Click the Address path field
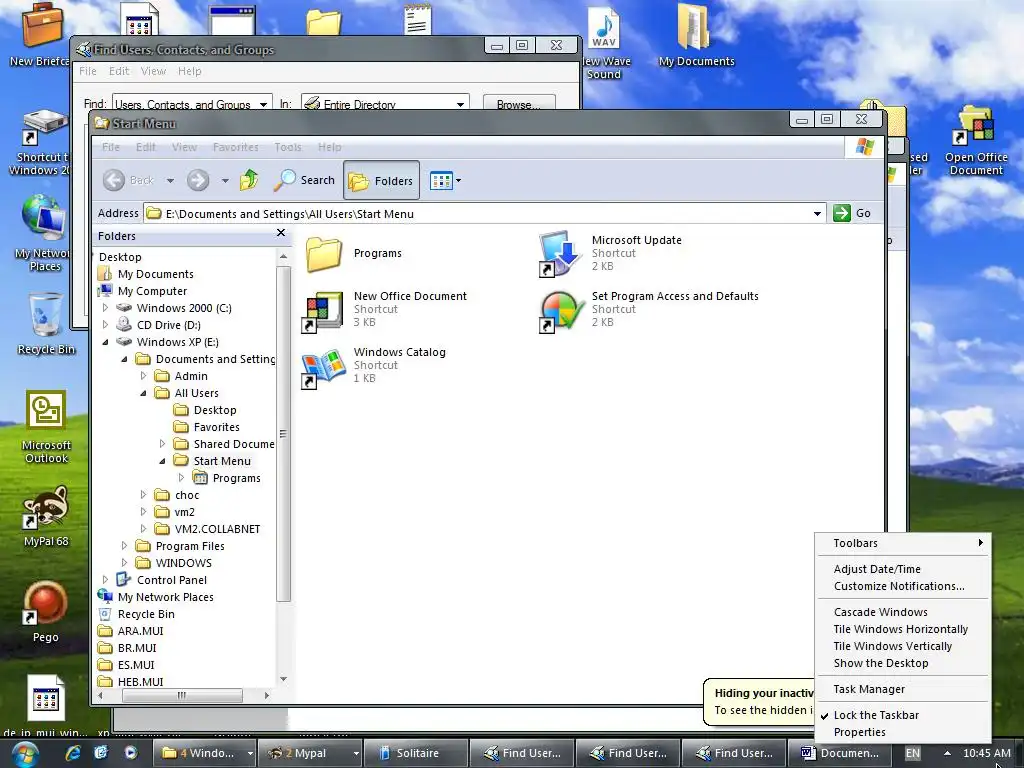1024x768 pixels. pyautogui.click(x=477, y=214)
